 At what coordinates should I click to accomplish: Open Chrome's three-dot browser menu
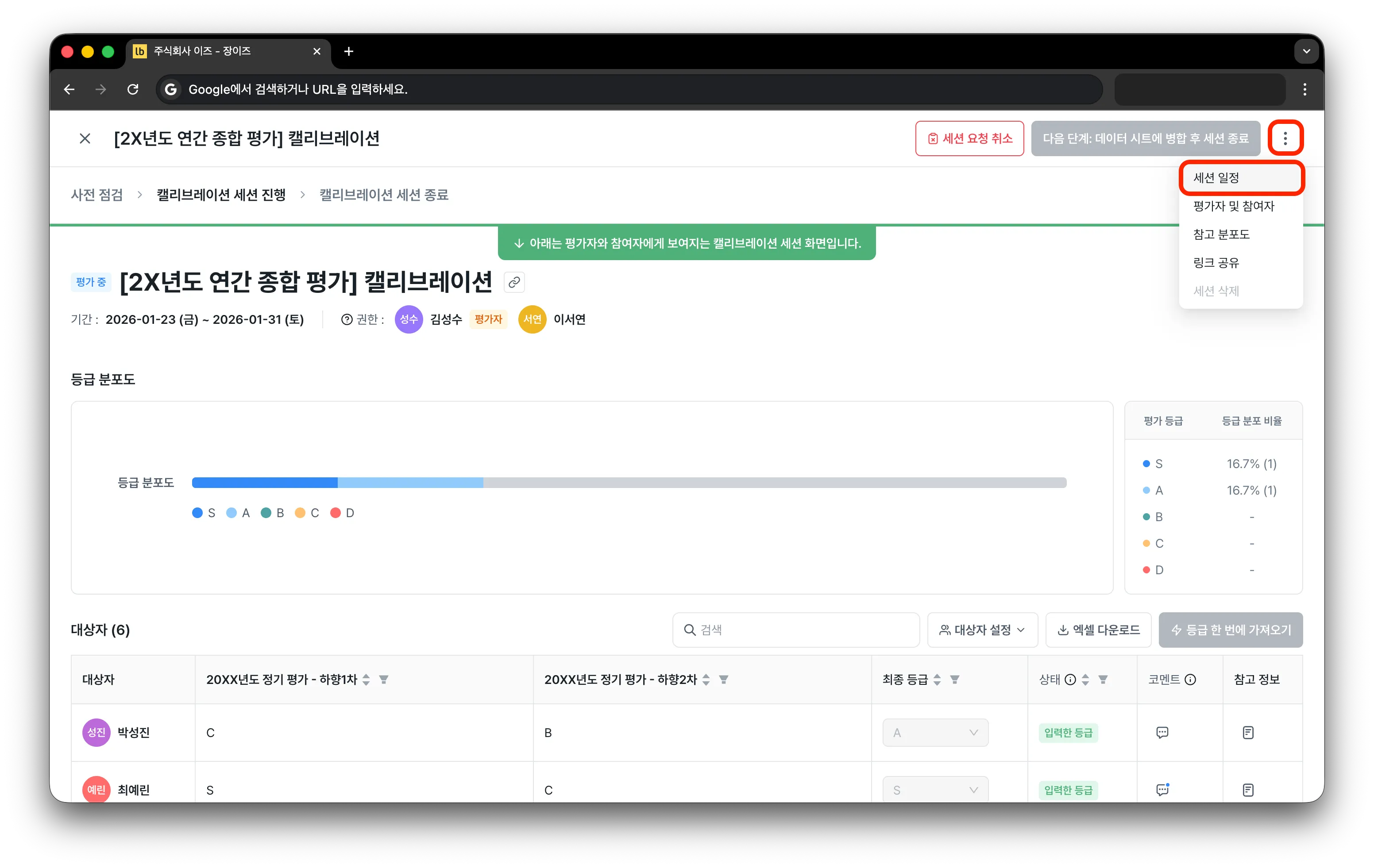1305,89
